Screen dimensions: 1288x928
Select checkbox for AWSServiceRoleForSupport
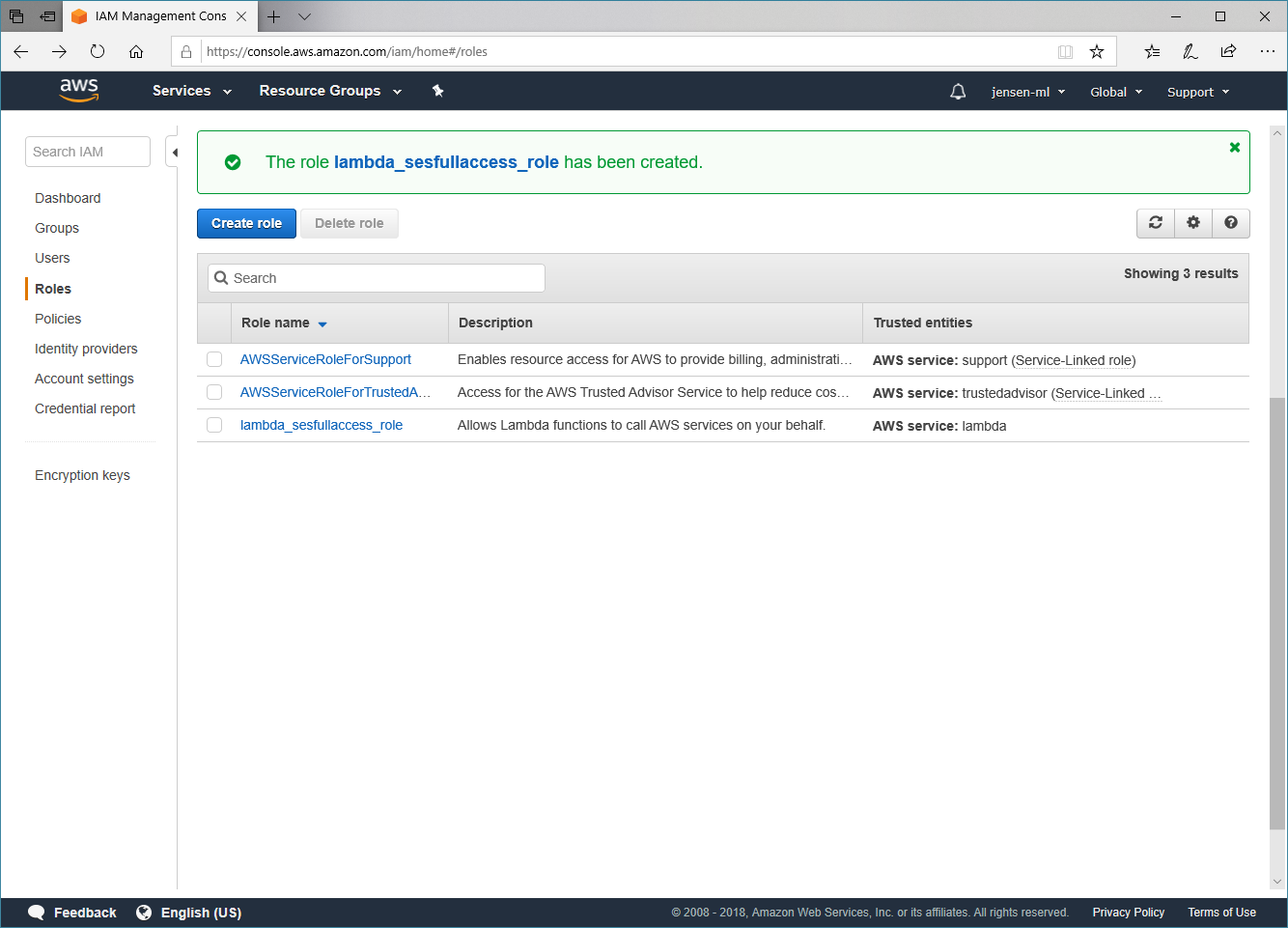pos(214,359)
